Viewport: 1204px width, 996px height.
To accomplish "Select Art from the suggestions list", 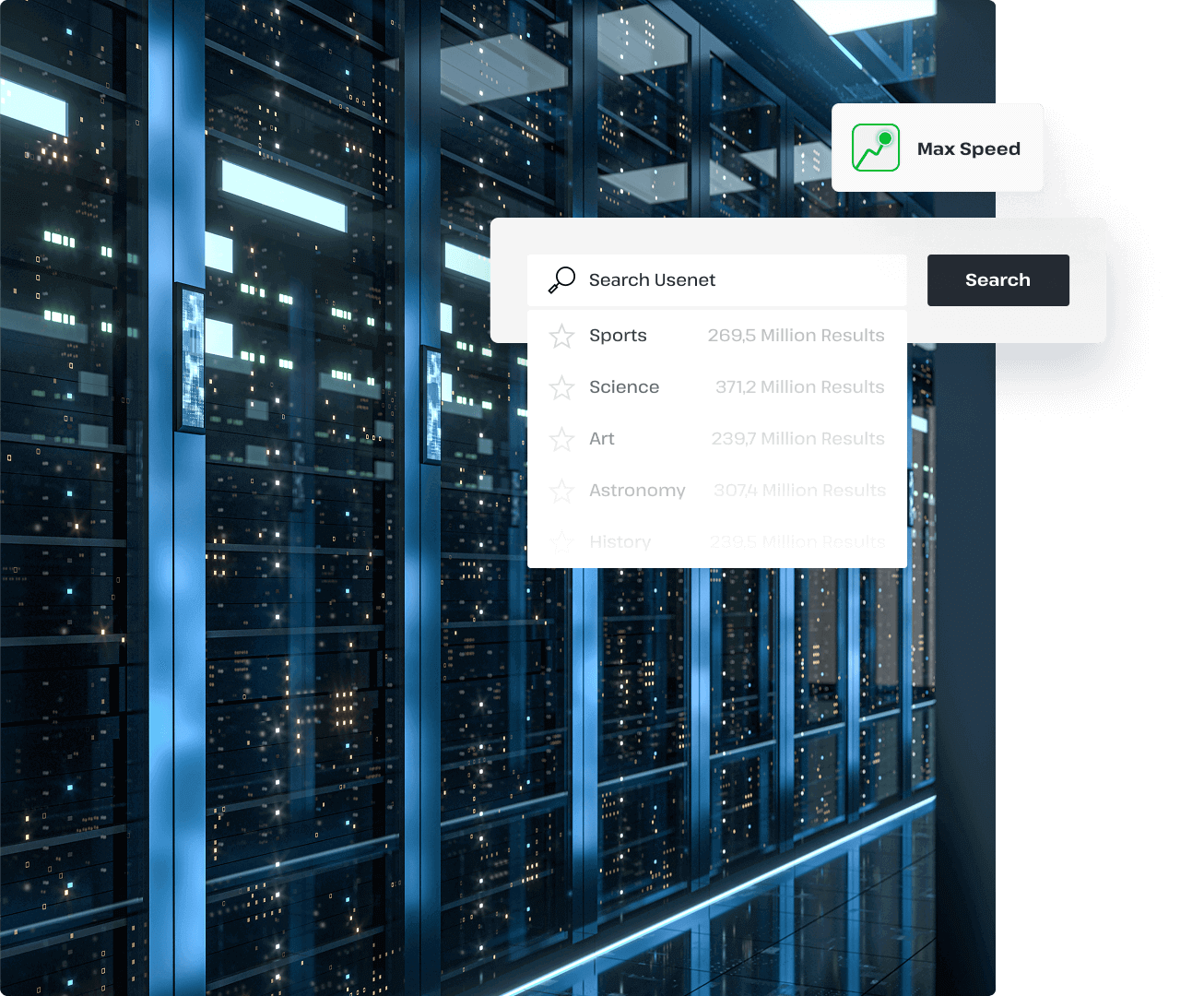I will click(x=602, y=439).
